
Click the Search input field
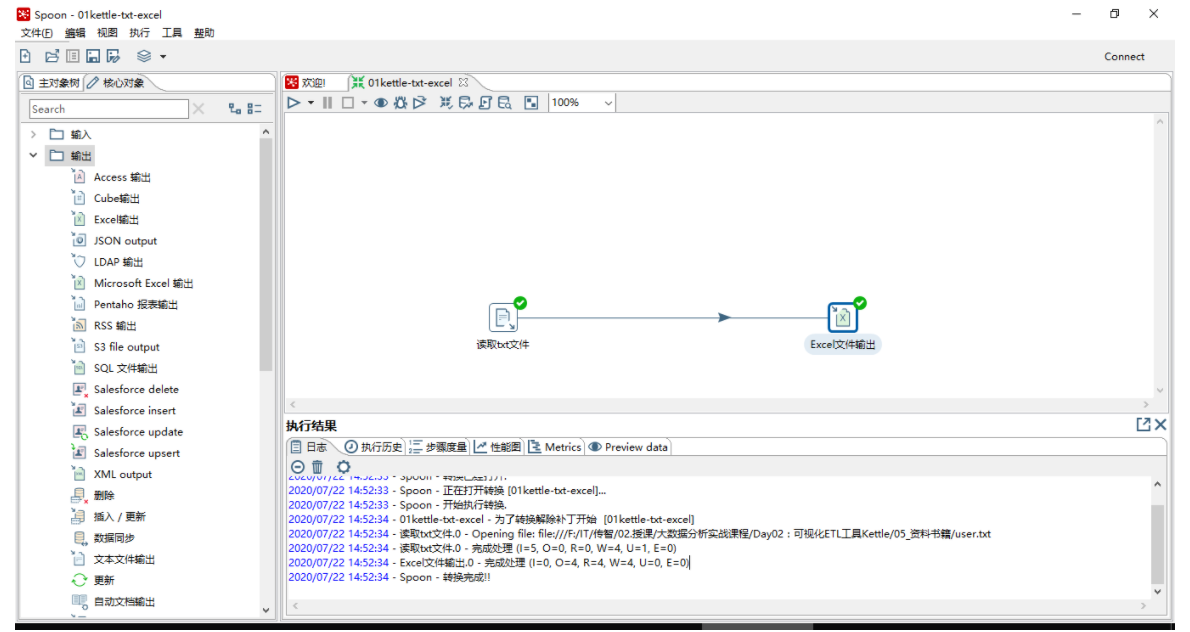click(109, 109)
